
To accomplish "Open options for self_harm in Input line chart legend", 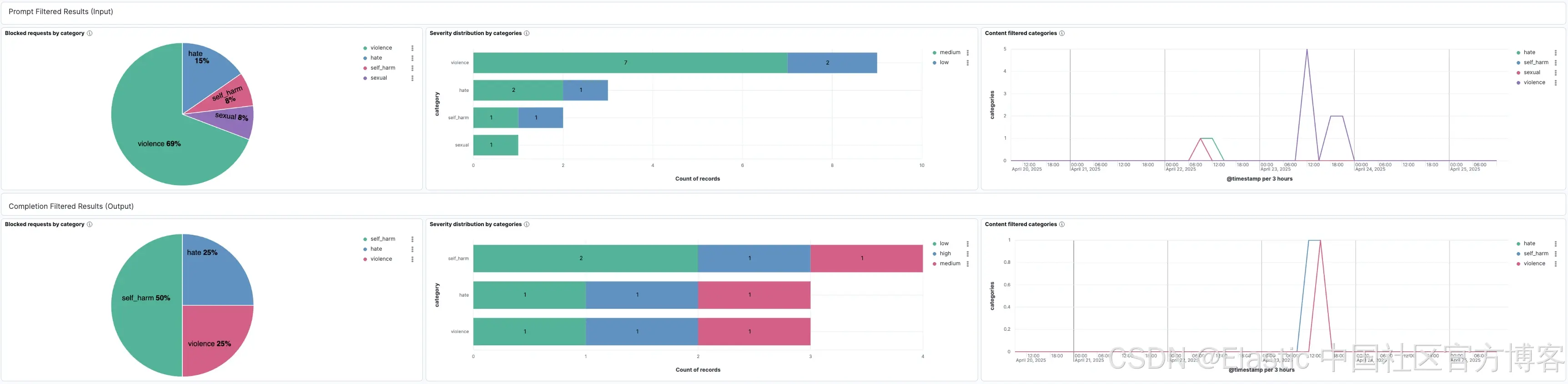I will tap(1555, 63).
